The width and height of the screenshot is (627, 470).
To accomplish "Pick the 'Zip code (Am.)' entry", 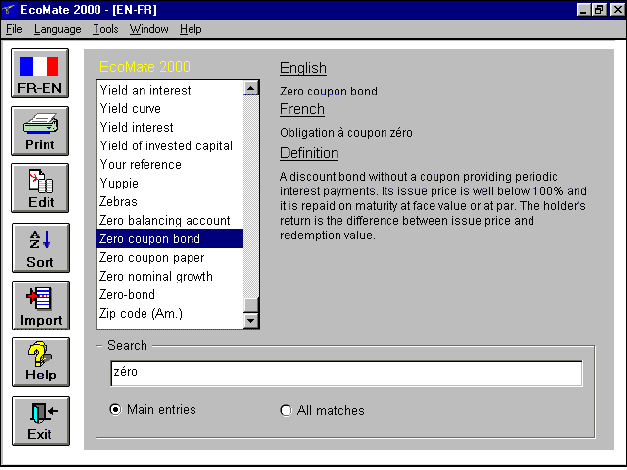I will (x=141, y=314).
